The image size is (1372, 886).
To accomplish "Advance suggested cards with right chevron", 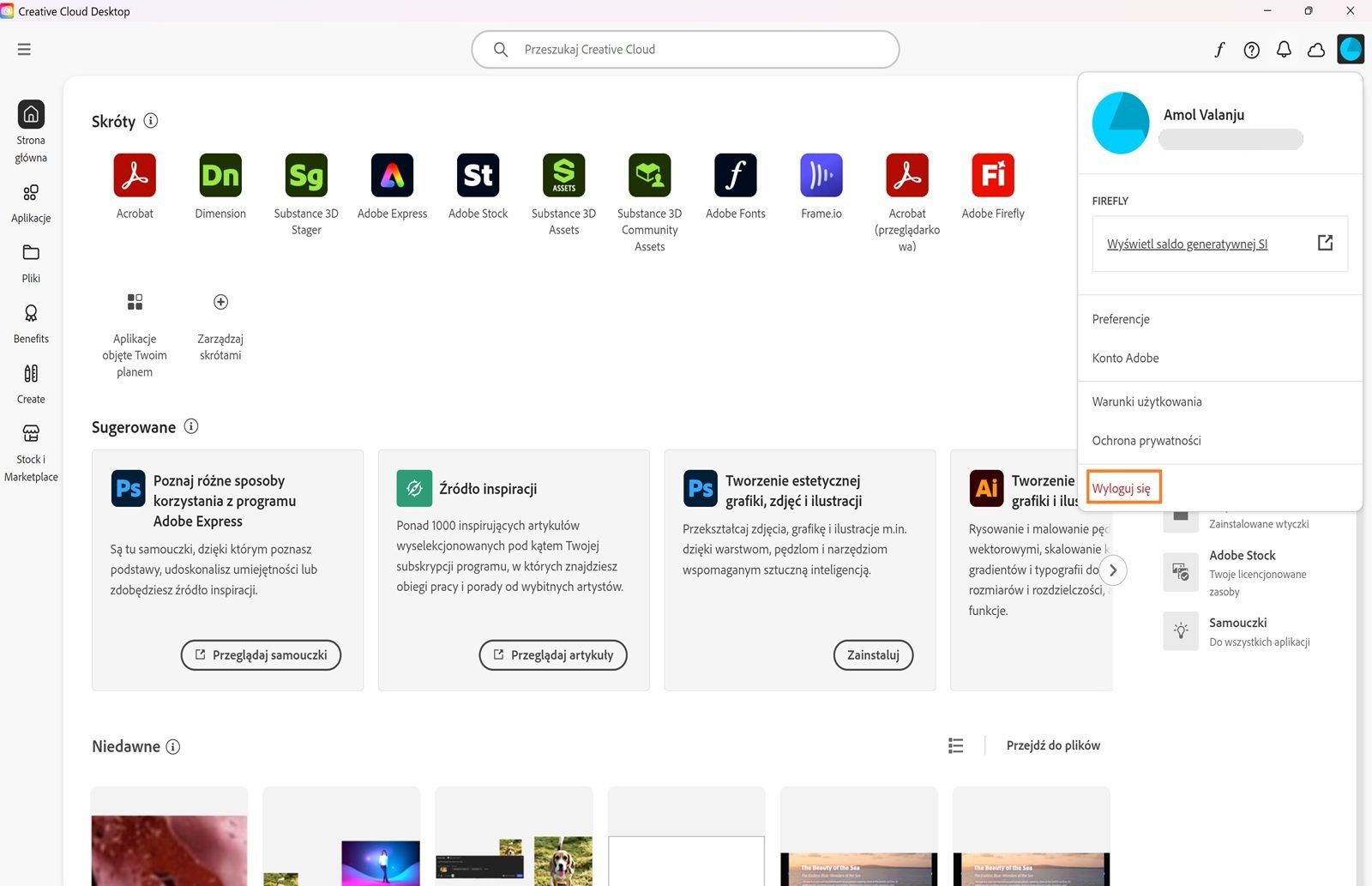I will pyautogui.click(x=1113, y=570).
